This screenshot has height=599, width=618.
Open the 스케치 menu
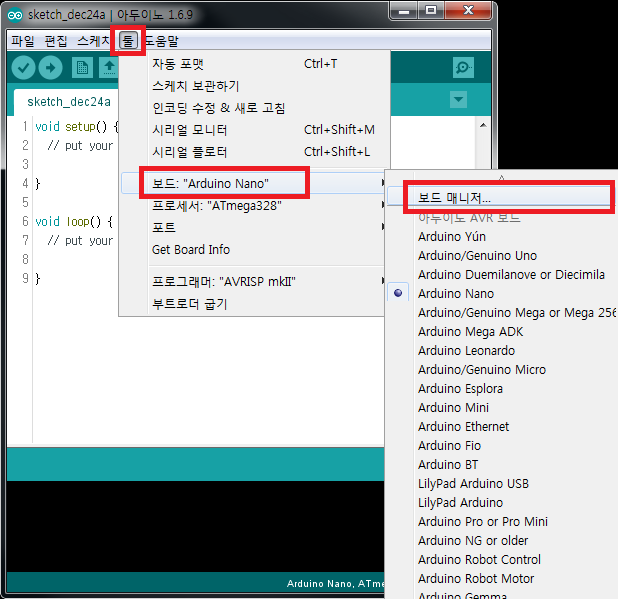coord(93,41)
